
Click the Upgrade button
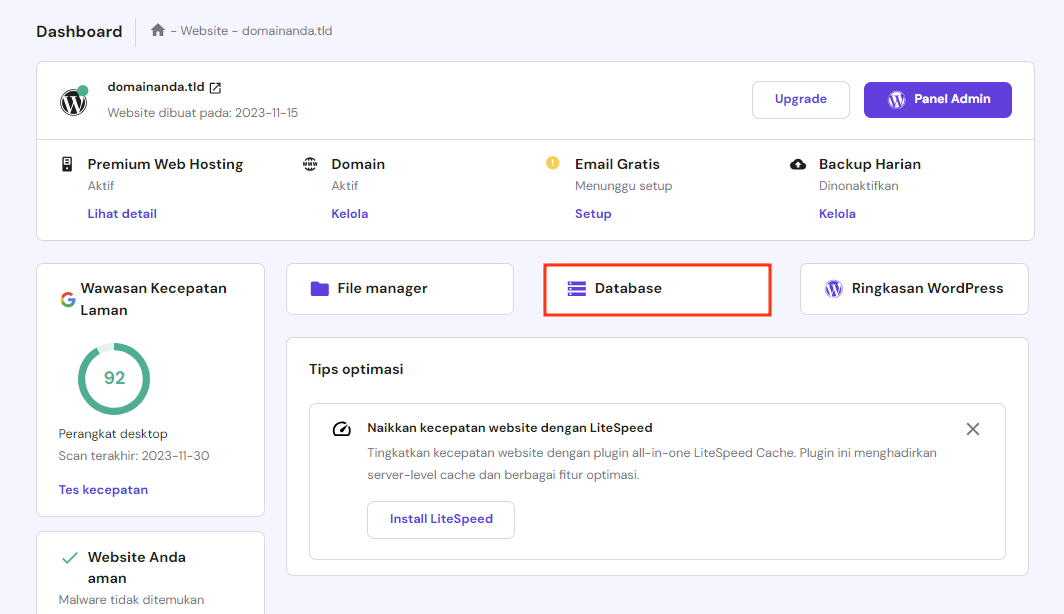(800, 99)
